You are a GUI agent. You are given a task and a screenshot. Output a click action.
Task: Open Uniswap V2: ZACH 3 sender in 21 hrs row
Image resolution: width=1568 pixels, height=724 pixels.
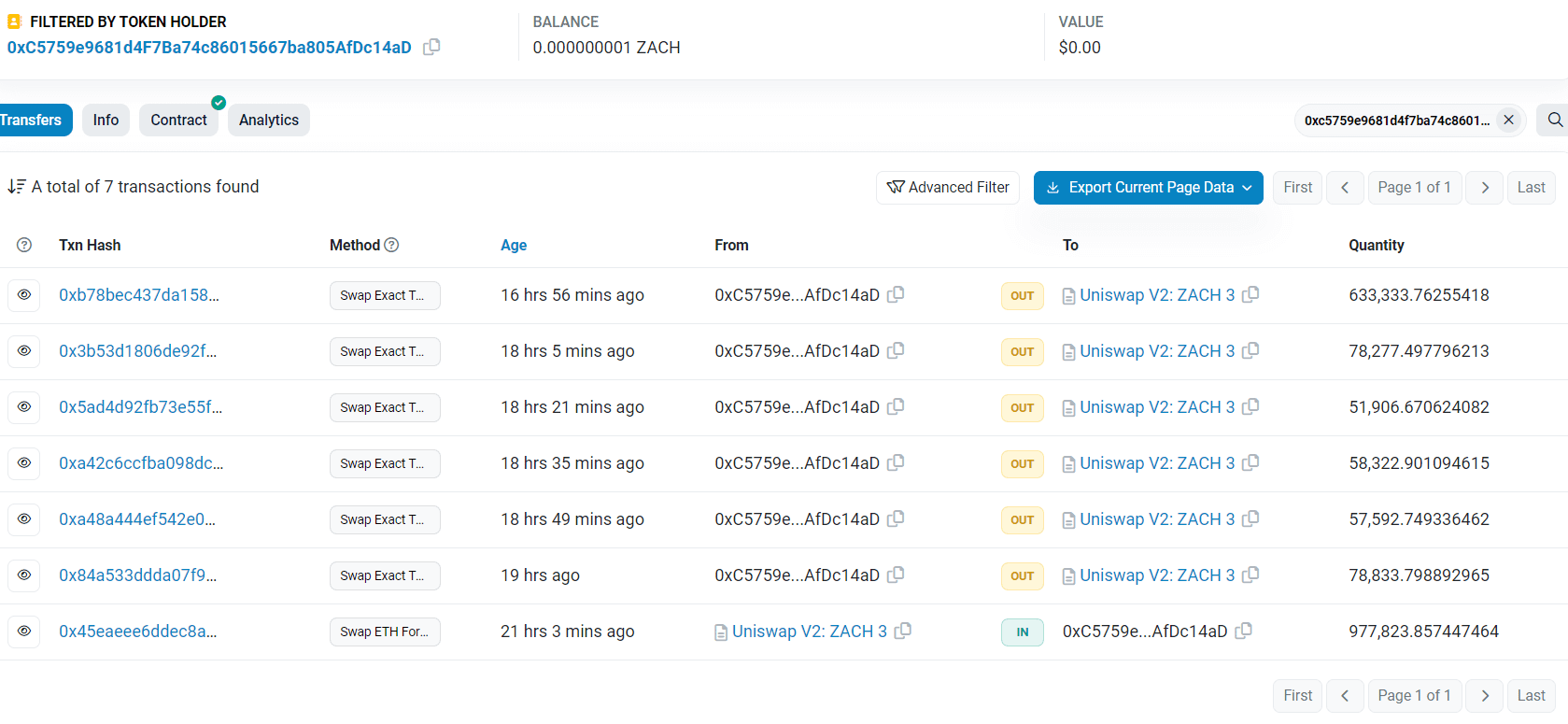pyautogui.click(x=810, y=632)
